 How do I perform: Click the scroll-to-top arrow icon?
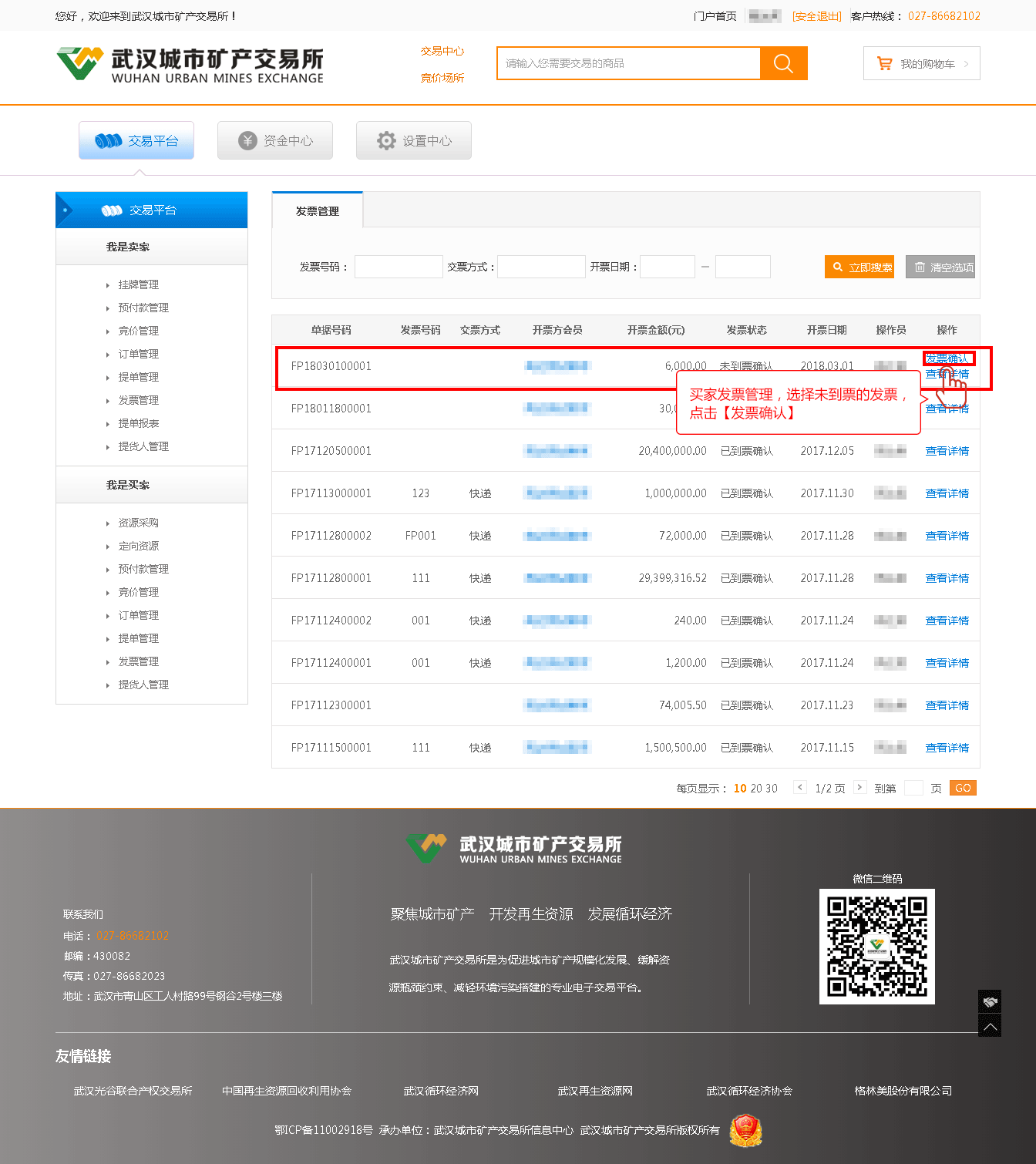pyautogui.click(x=990, y=1026)
